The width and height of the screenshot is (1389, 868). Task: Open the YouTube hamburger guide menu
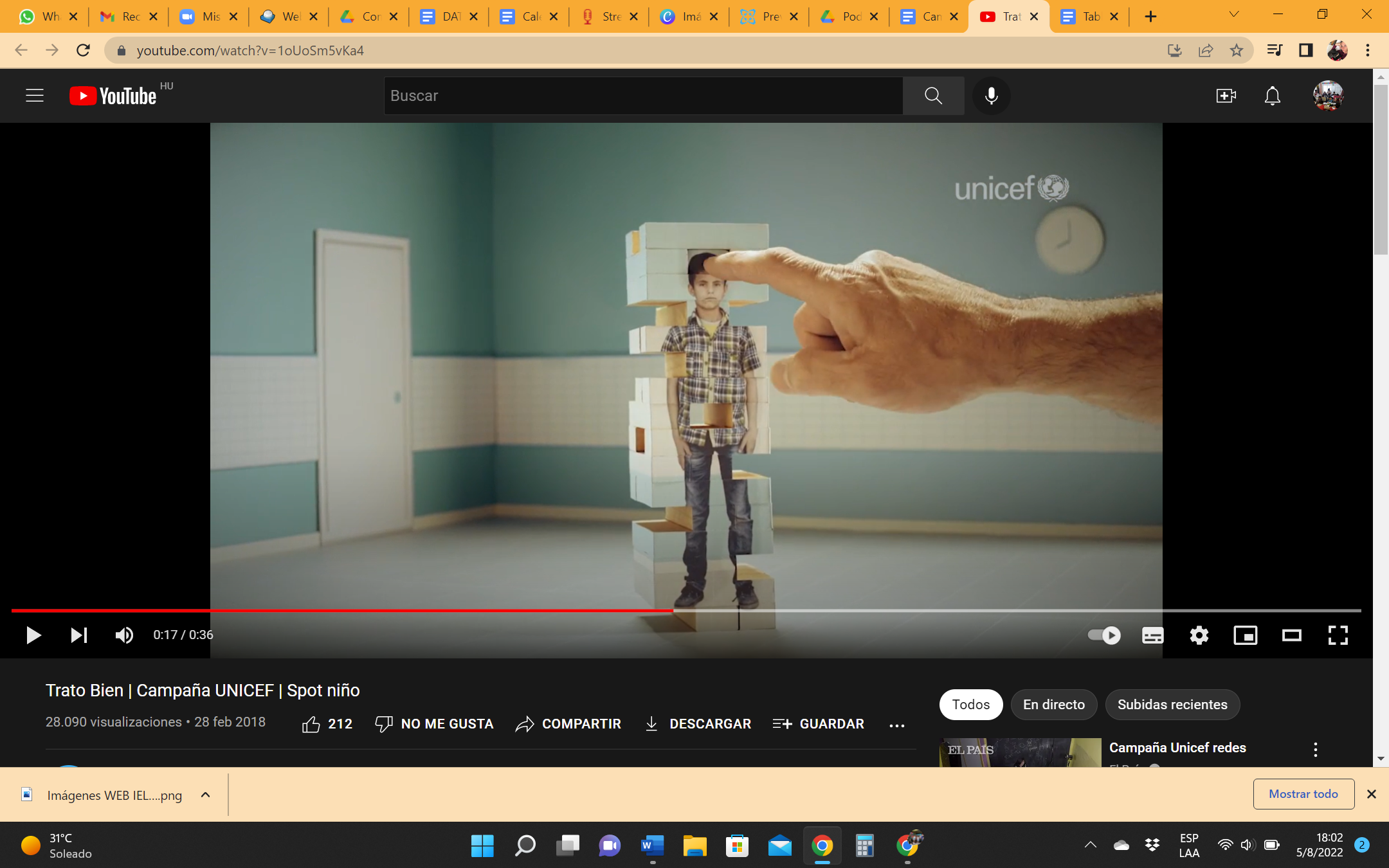point(35,96)
